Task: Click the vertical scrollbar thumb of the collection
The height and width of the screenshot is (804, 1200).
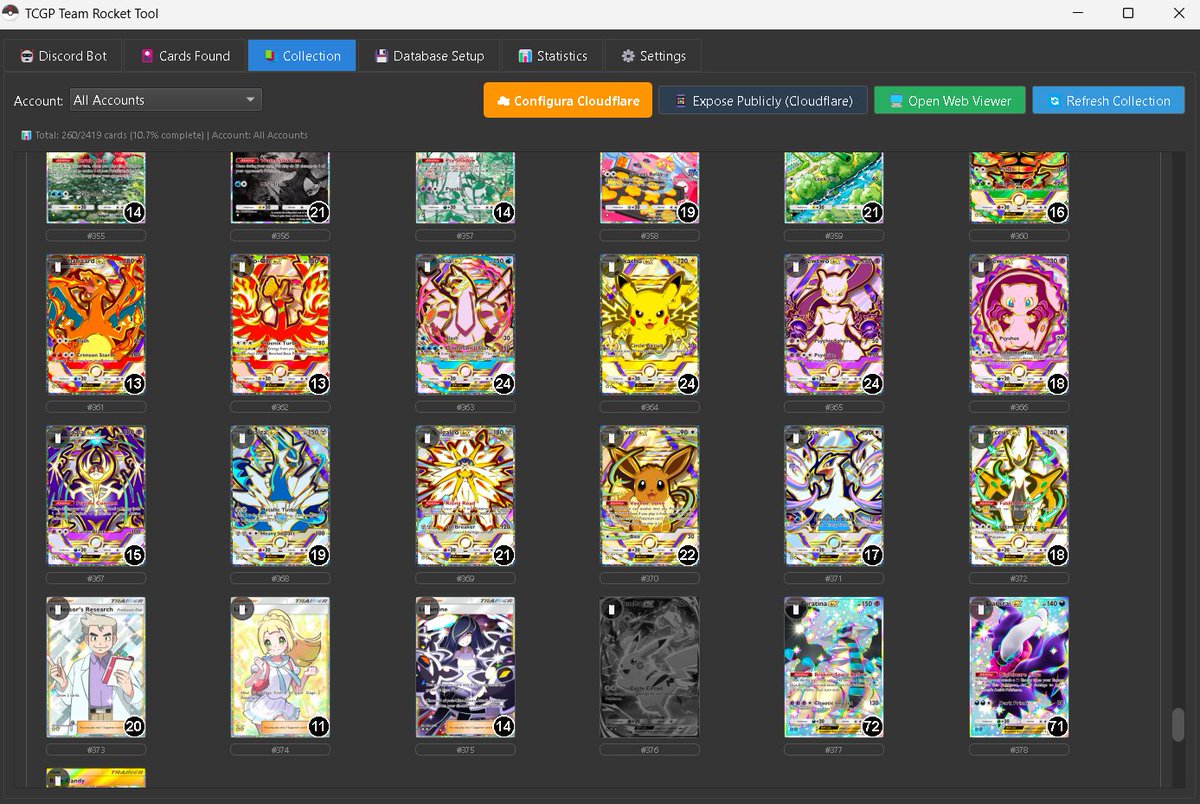Action: [x=1178, y=725]
